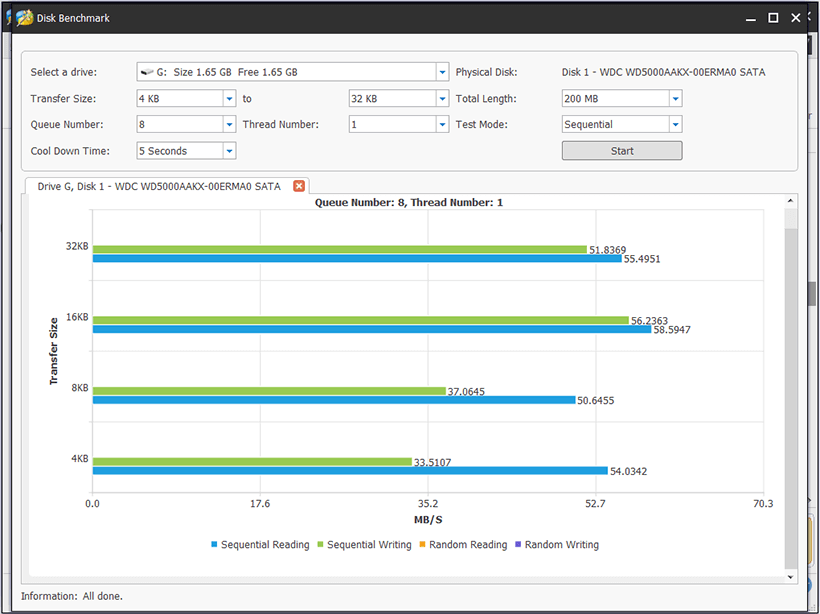The image size is (820, 614).
Task: Click the value 55.4951
Action: click(642, 259)
